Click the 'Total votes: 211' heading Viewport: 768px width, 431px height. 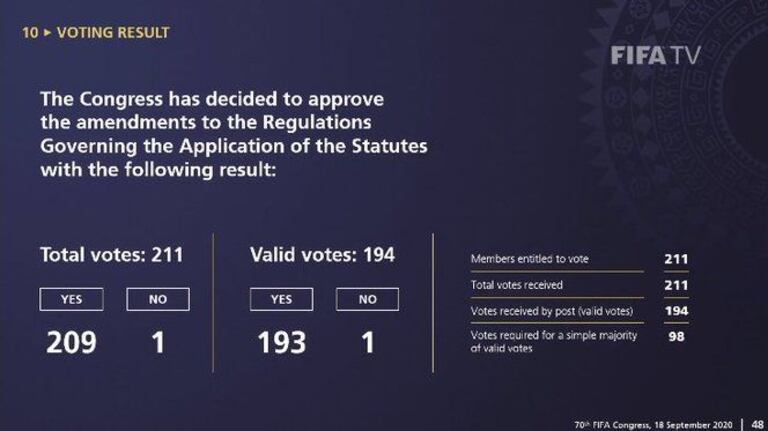(x=111, y=255)
